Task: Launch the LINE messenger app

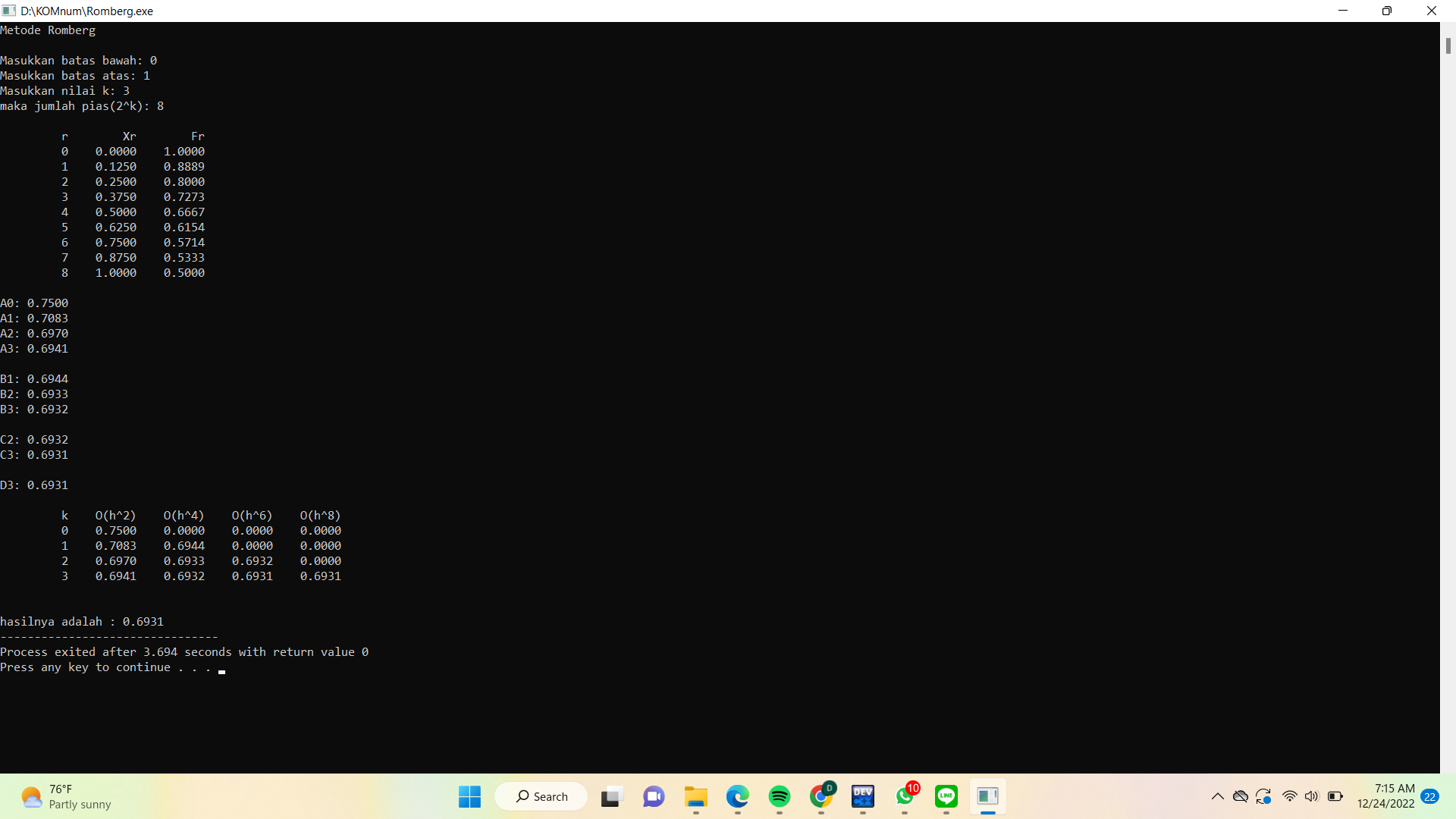Action: pos(946,797)
